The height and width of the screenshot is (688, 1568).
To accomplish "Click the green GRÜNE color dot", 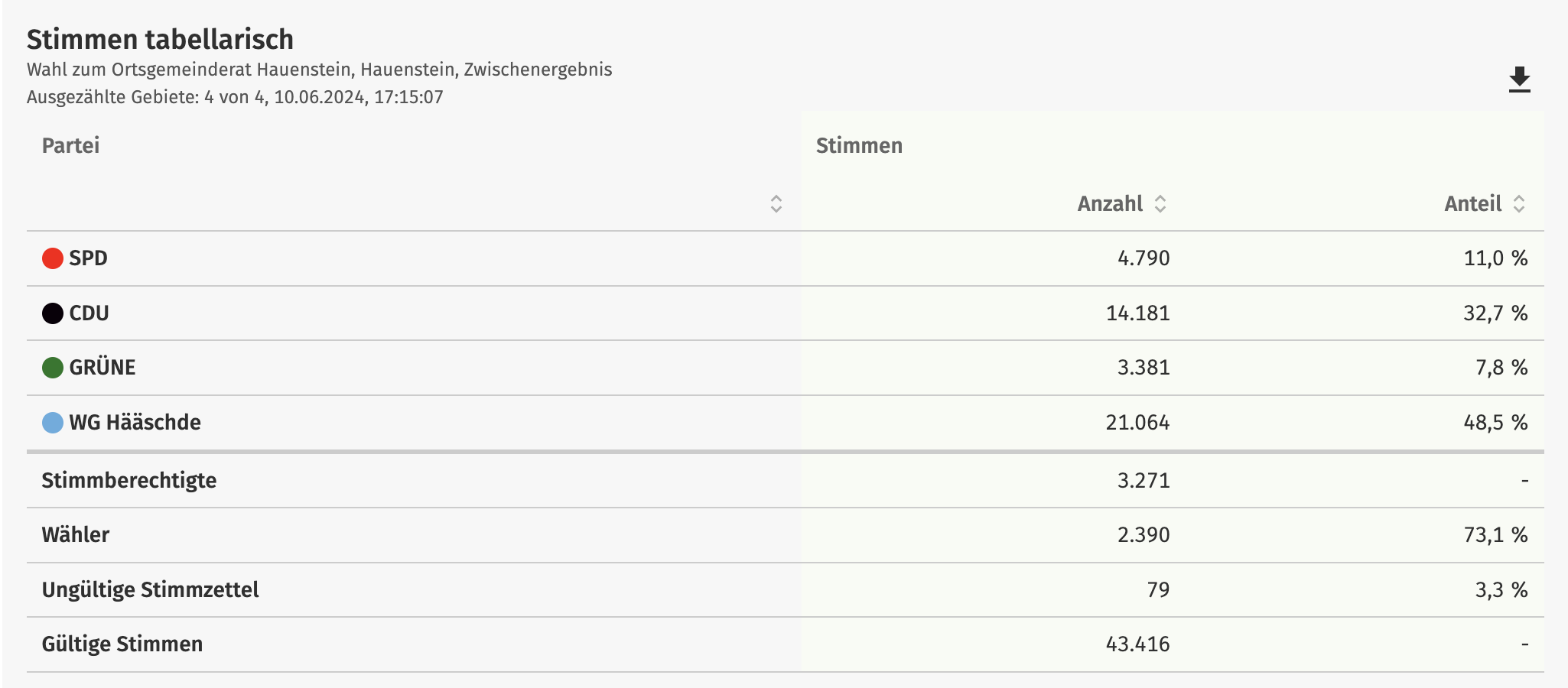I will click(x=52, y=368).
